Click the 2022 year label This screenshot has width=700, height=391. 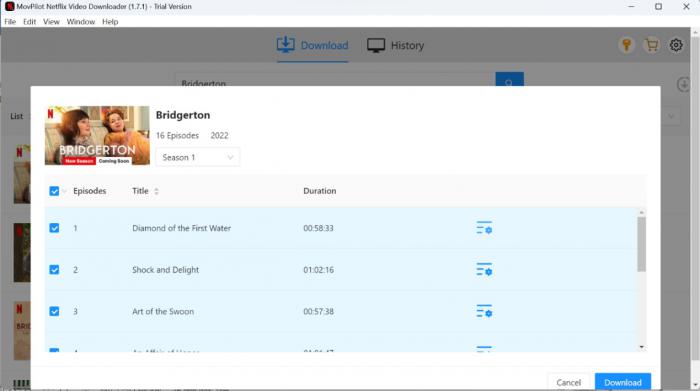coord(219,135)
